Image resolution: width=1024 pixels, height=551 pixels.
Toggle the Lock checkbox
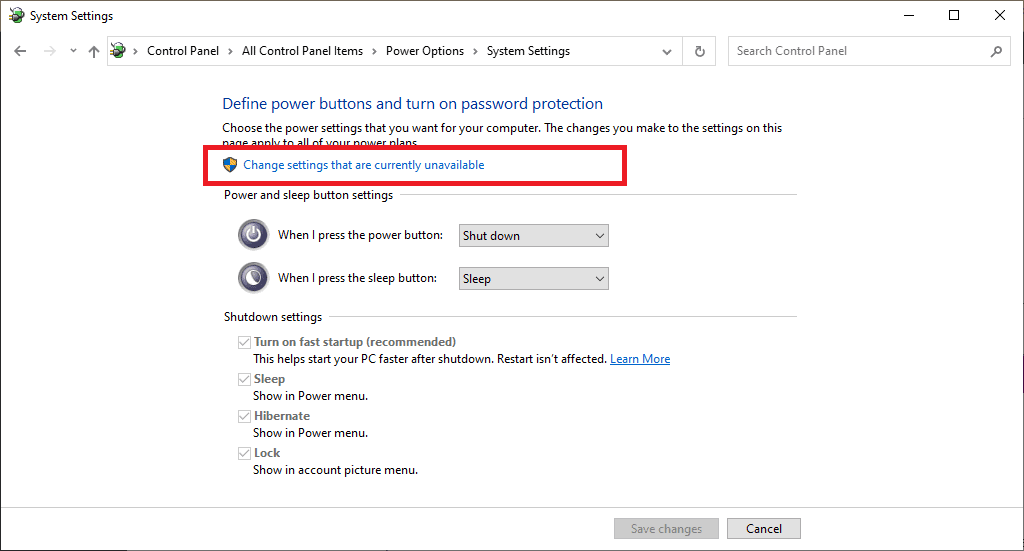[x=244, y=453]
